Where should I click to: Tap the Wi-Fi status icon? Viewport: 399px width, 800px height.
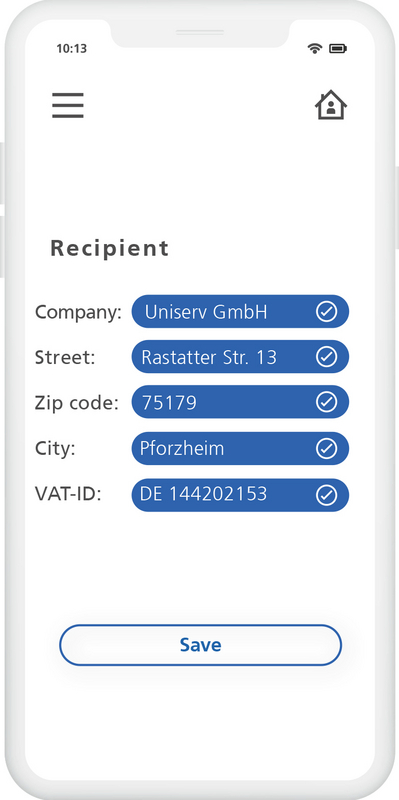(x=315, y=48)
